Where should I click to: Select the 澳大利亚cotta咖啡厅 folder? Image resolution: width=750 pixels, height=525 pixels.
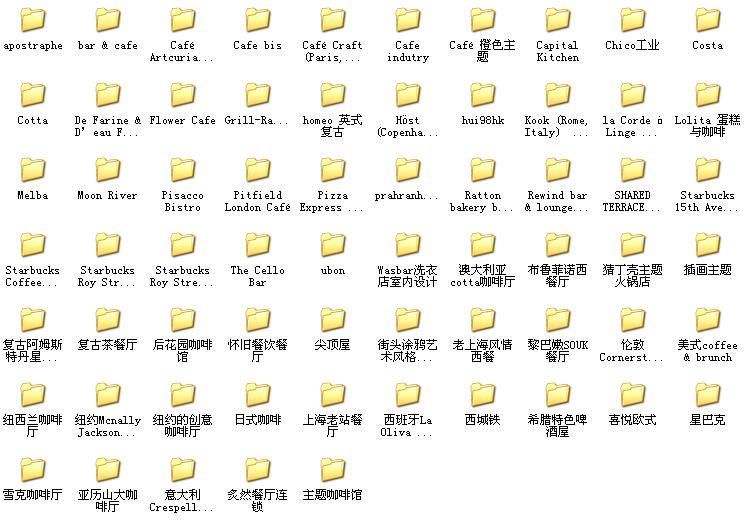pyautogui.click(x=483, y=245)
